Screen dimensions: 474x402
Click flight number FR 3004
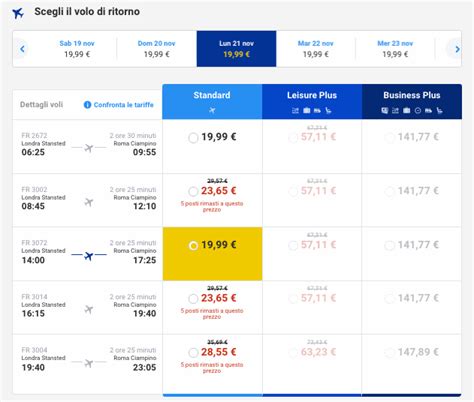point(34,350)
